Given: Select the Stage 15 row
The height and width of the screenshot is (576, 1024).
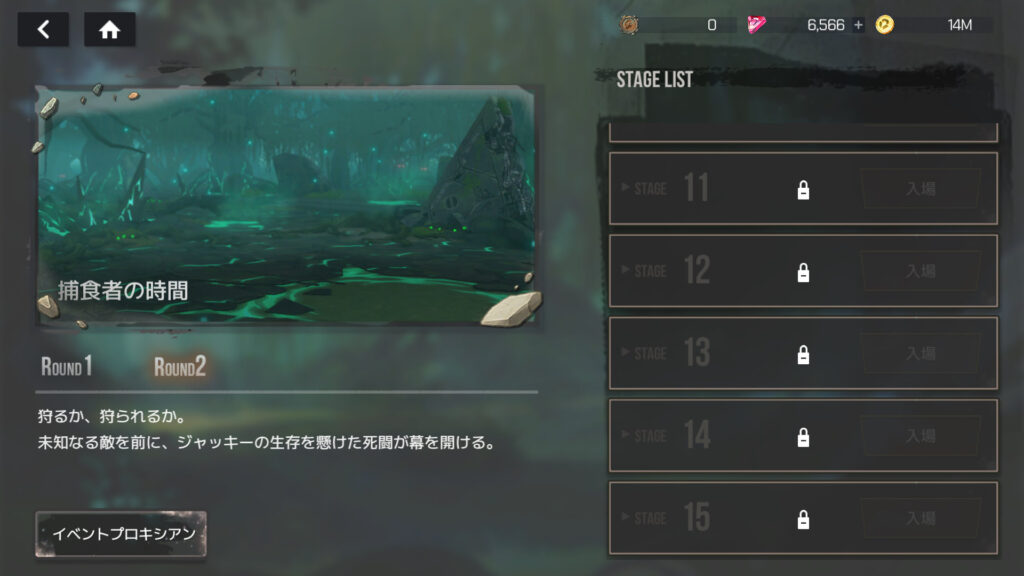Looking at the screenshot, I should (x=803, y=518).
